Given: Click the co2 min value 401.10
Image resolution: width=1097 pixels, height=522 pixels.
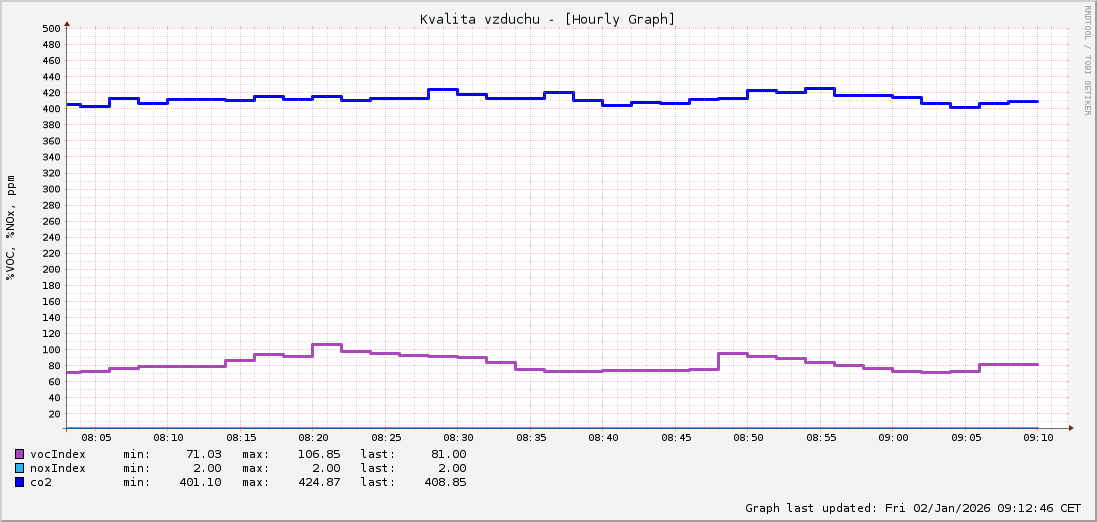Looking at the screenshot, I should tap(200, 482).
